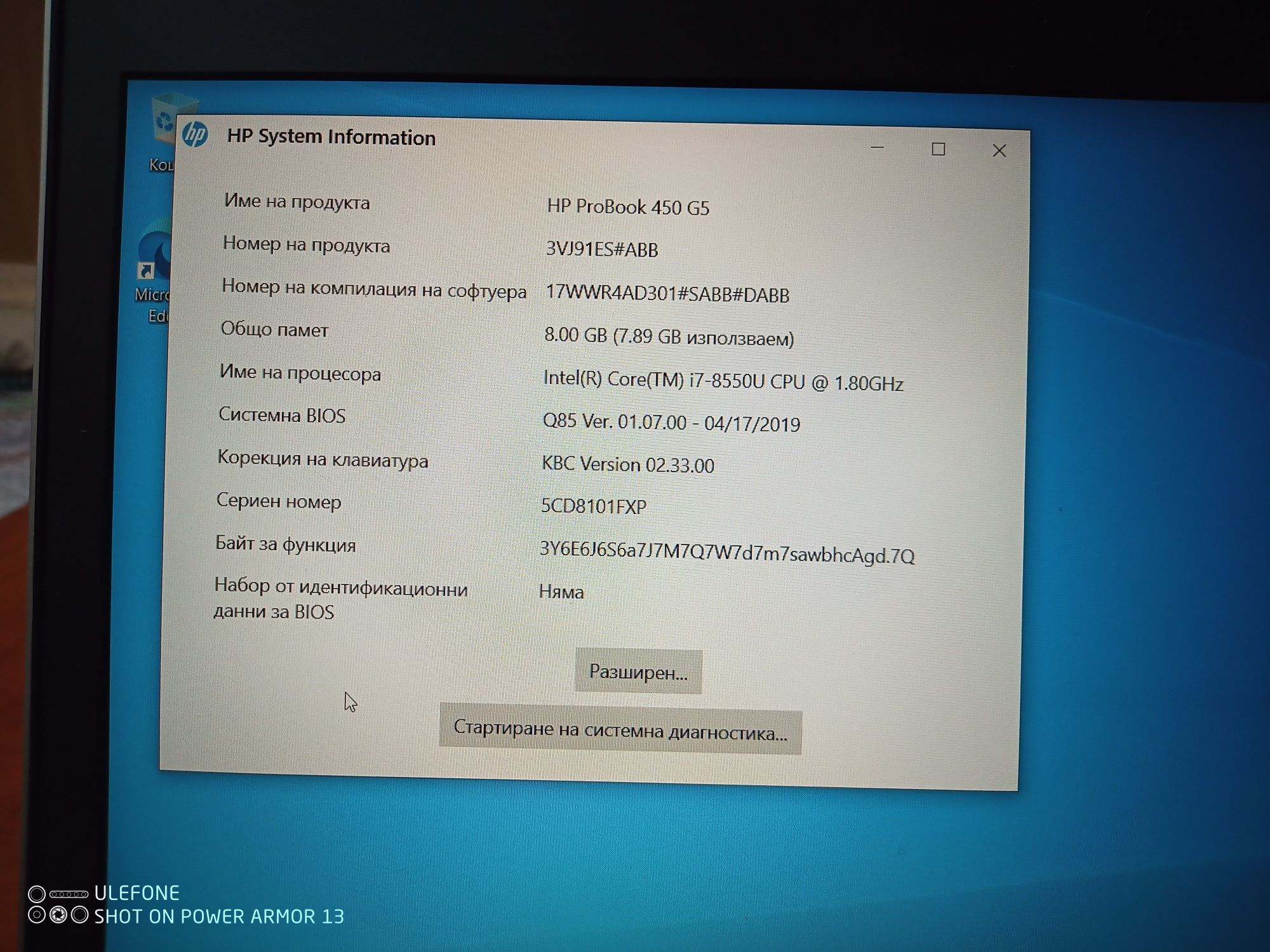This screenshot has height=952, width=1270.
Task: Click the HP System Information title text
Action: pyautogui.click(x=331, y=137)
